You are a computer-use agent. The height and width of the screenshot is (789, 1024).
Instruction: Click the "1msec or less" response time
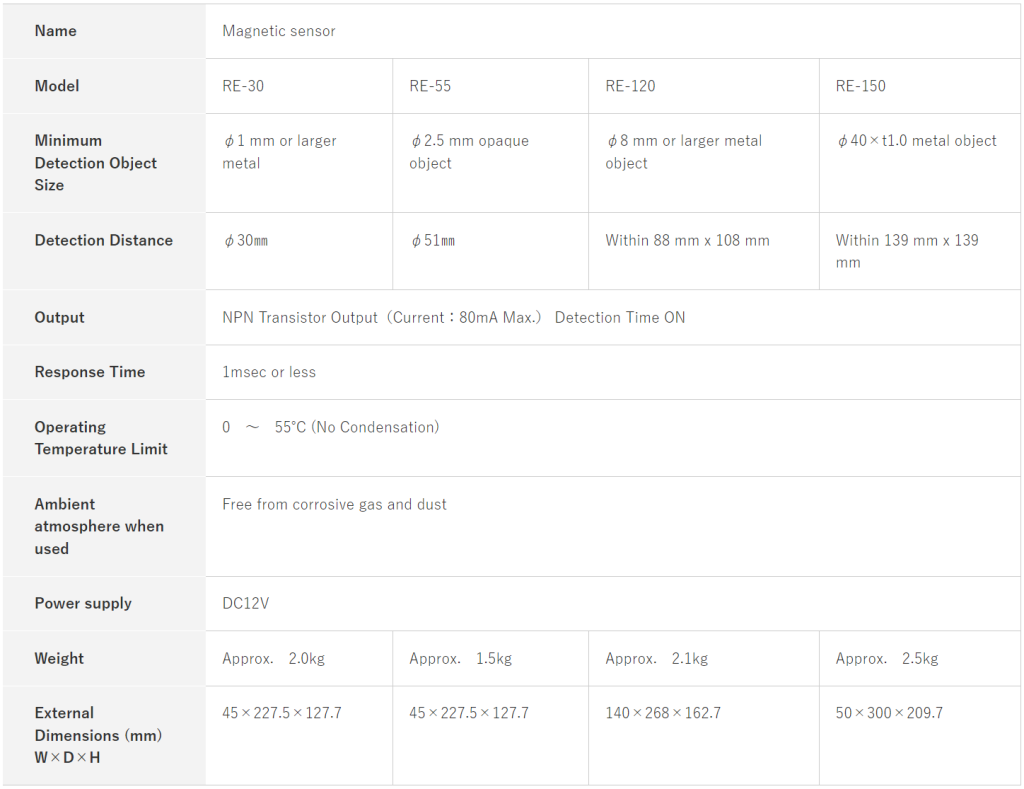click(269, 372)
